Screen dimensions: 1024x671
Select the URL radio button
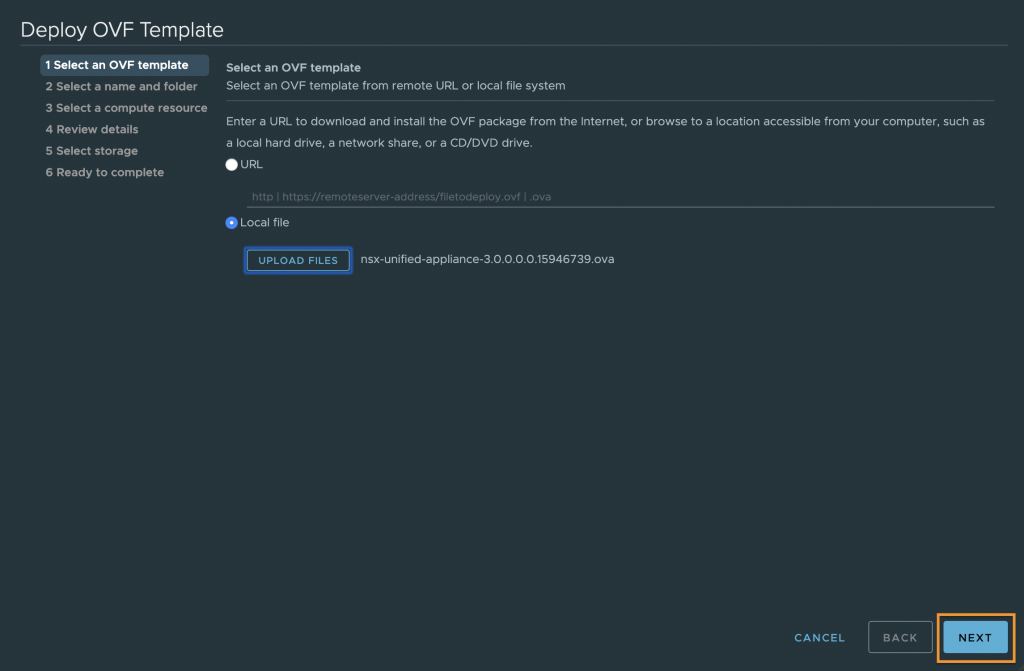231,165
